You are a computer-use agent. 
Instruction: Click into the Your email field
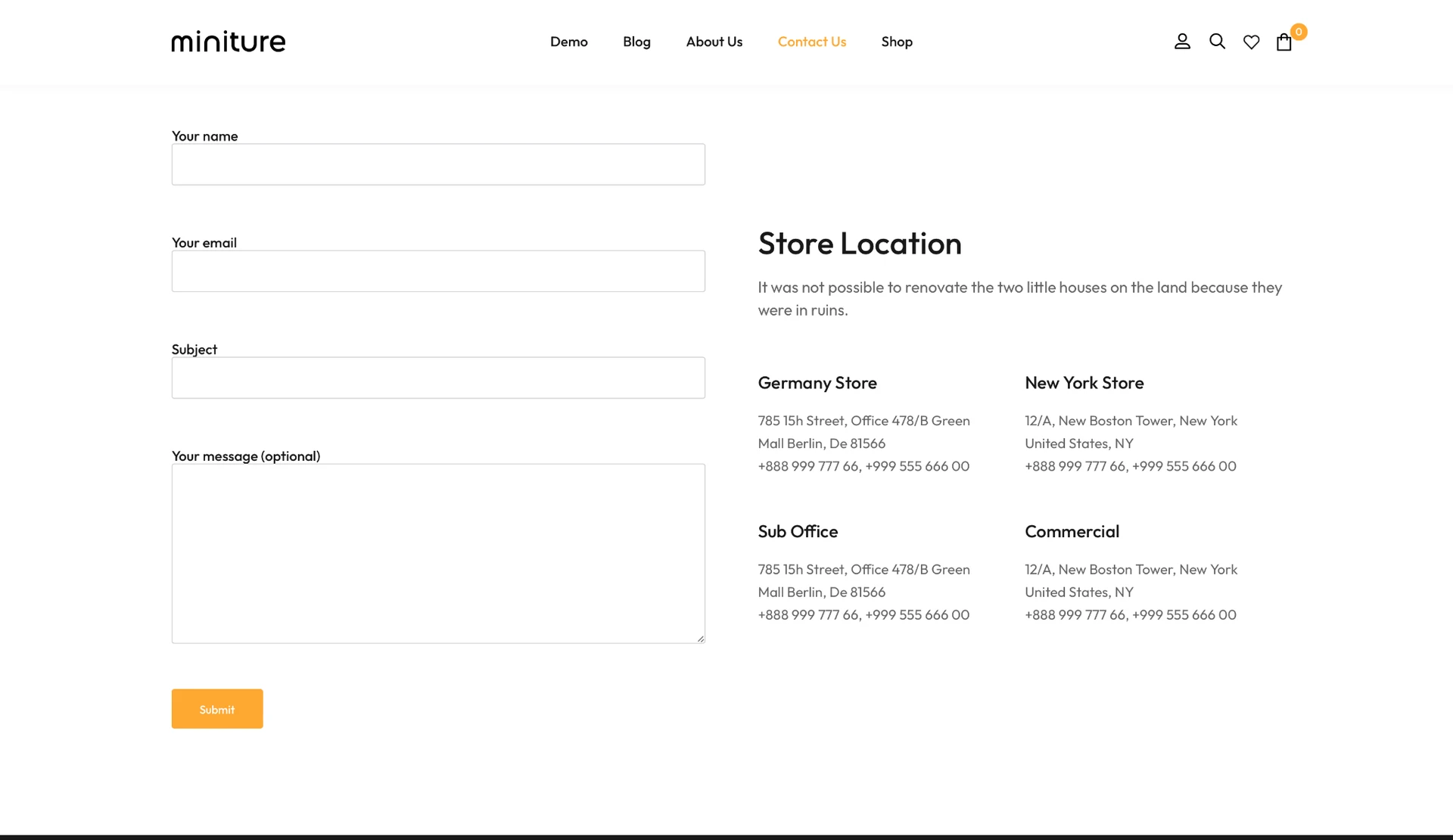point(438,271)
